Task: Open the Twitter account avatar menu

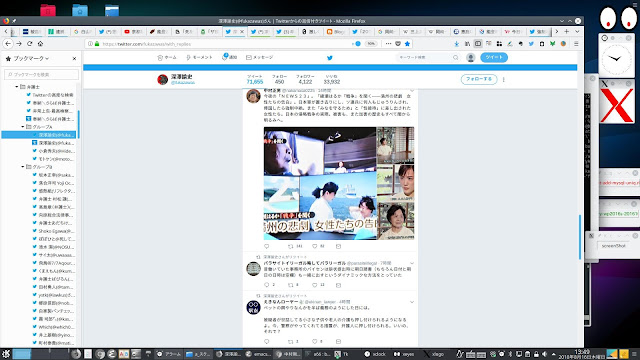Action: (471, 58)
